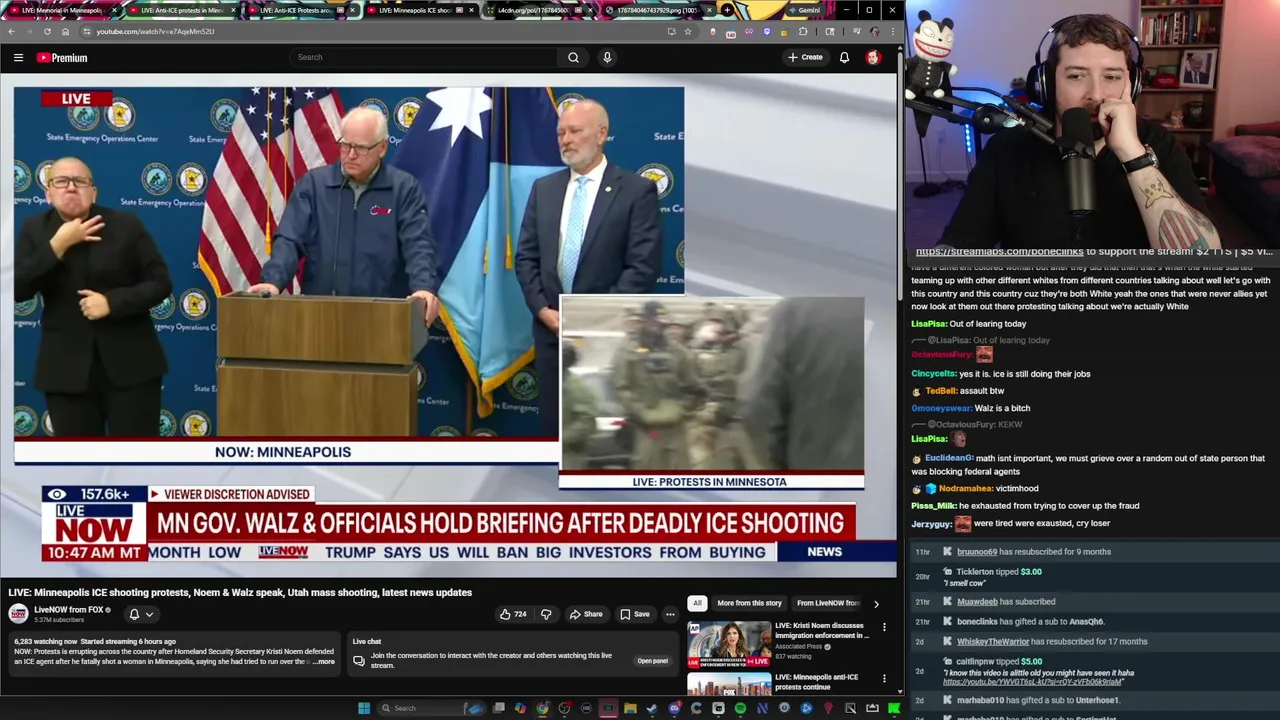Open Kristi Noem immigration enforcement video thumbnail

click(728, 645)
